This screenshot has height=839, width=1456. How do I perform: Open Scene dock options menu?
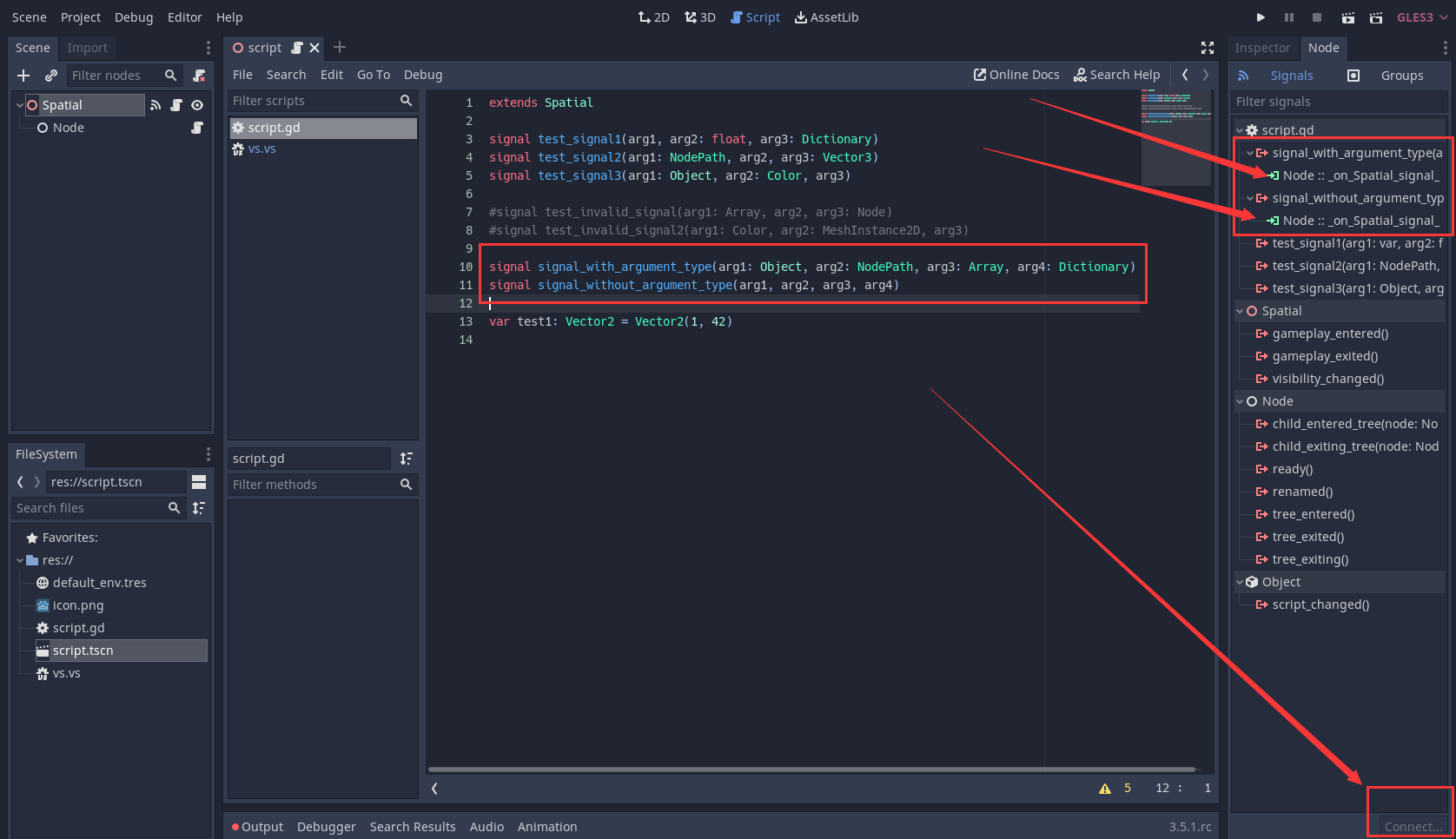pos(208,48)
